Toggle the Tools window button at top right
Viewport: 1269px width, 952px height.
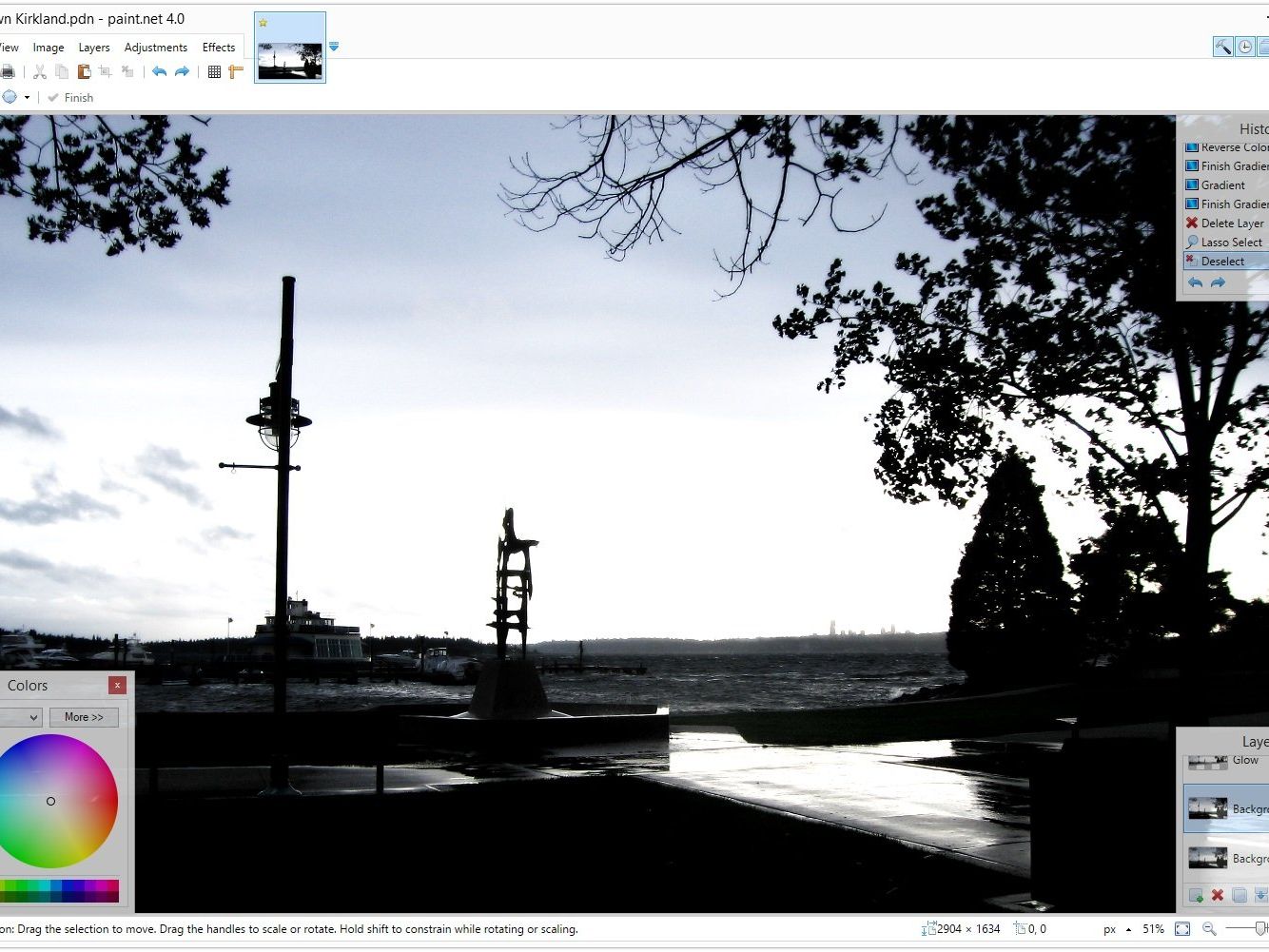click(1222, 47)
